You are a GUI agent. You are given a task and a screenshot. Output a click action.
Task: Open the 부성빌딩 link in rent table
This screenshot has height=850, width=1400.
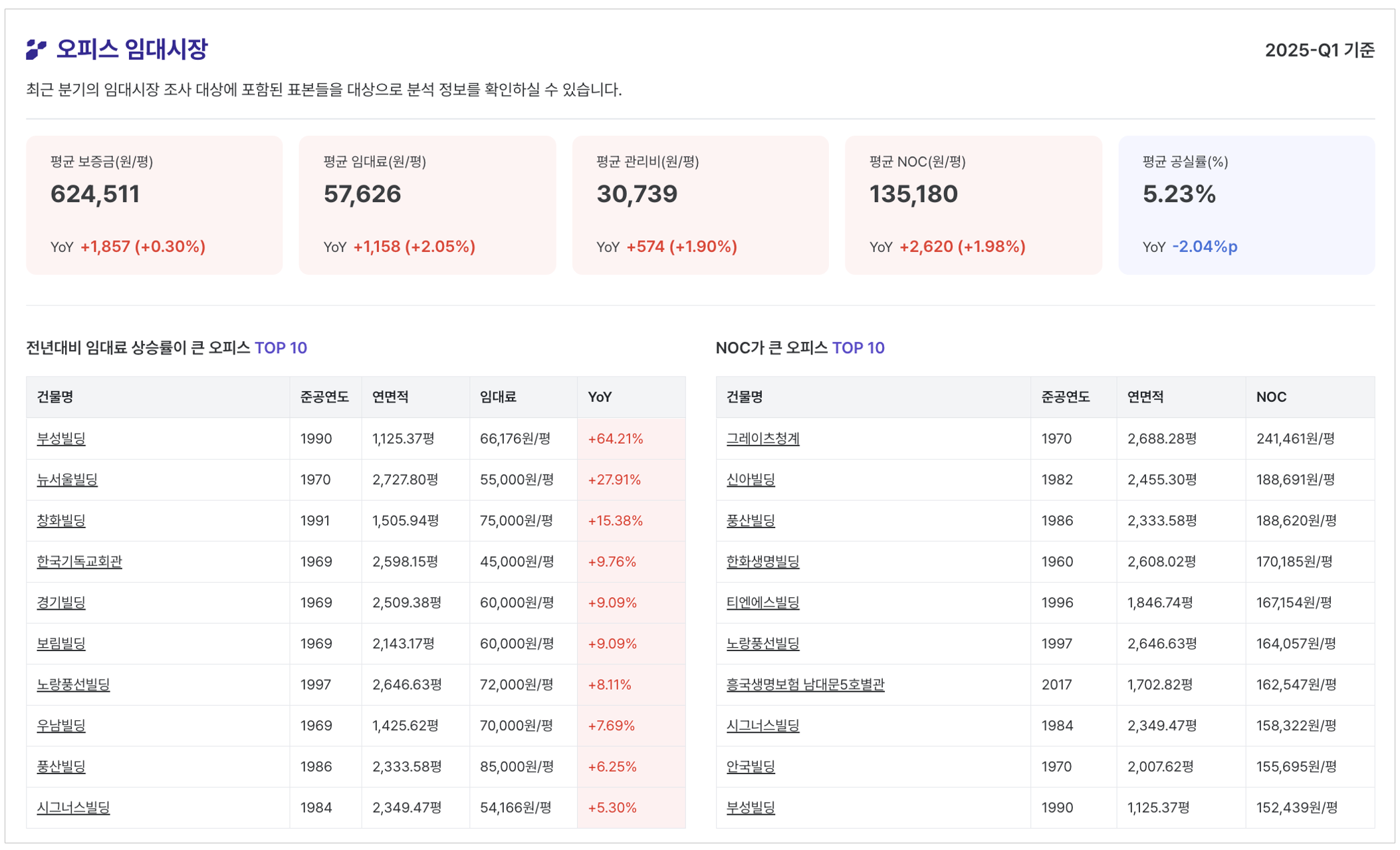click(x=61, y=438)
